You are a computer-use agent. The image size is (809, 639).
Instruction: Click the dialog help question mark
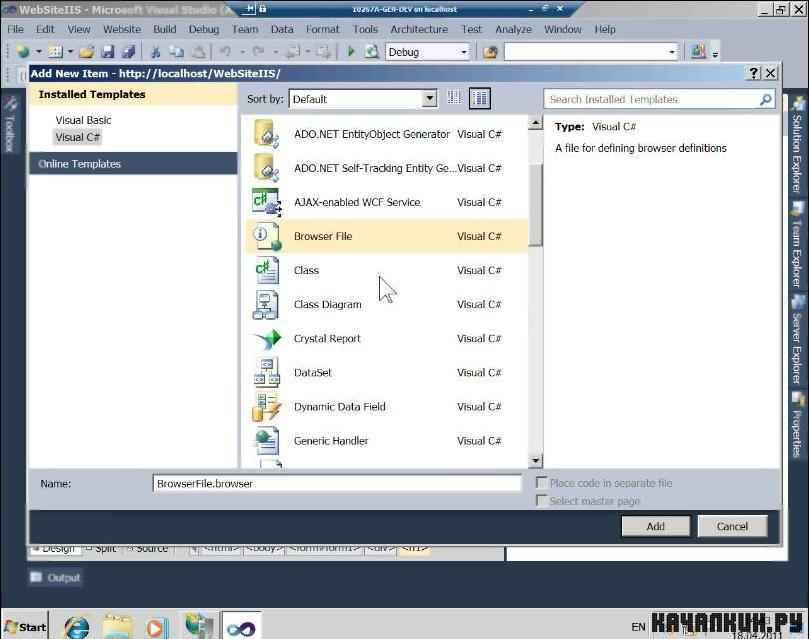(754, 73)
